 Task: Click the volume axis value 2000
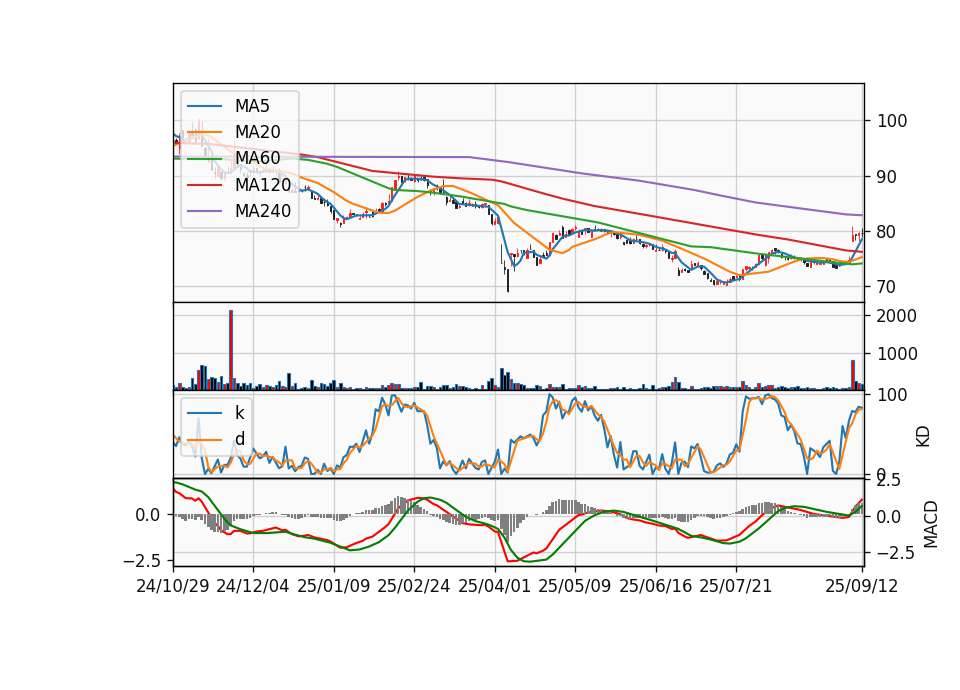click(x=896, y=316)
